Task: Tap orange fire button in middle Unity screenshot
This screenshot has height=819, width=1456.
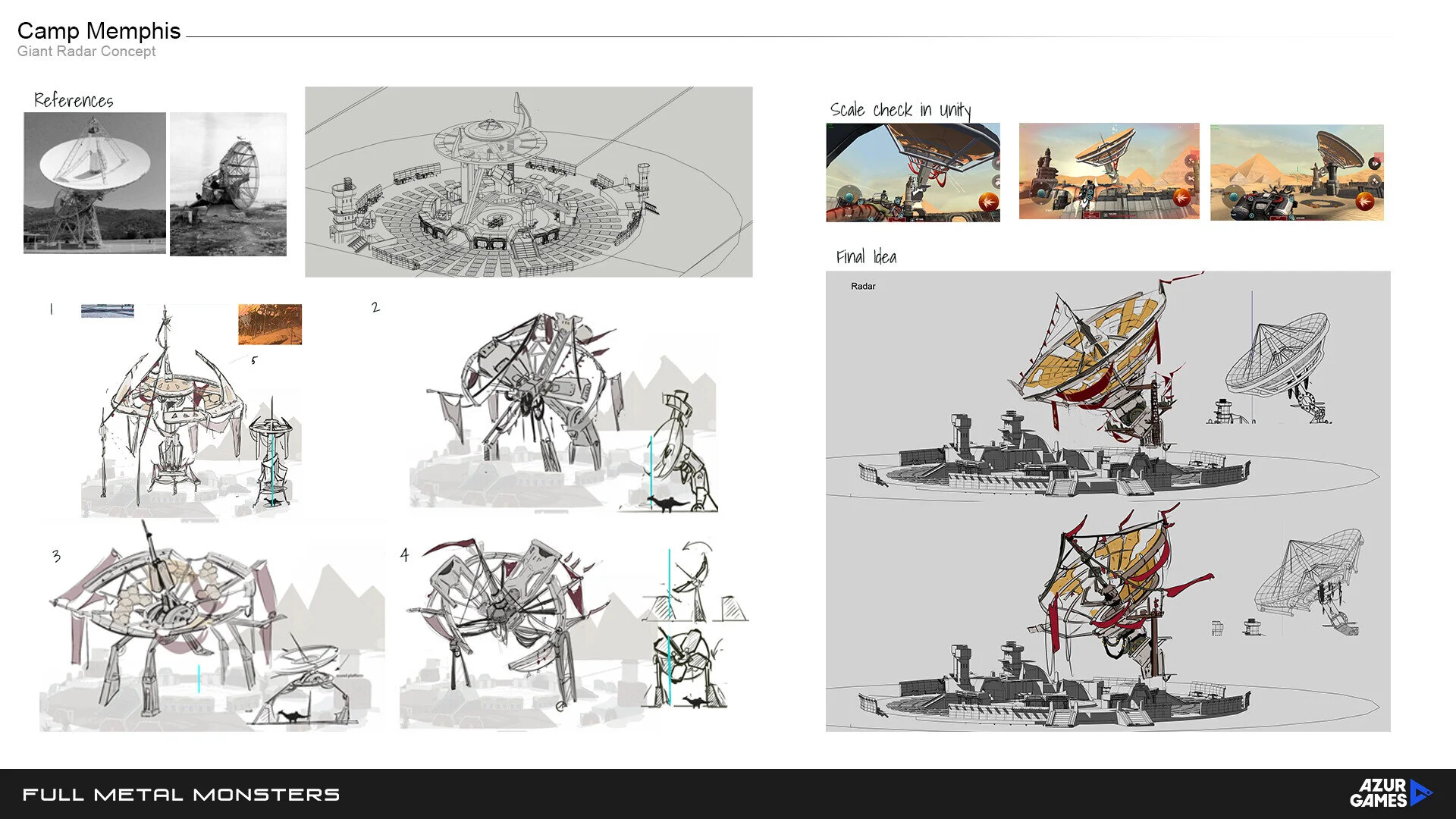Action: coord(1181,198)
